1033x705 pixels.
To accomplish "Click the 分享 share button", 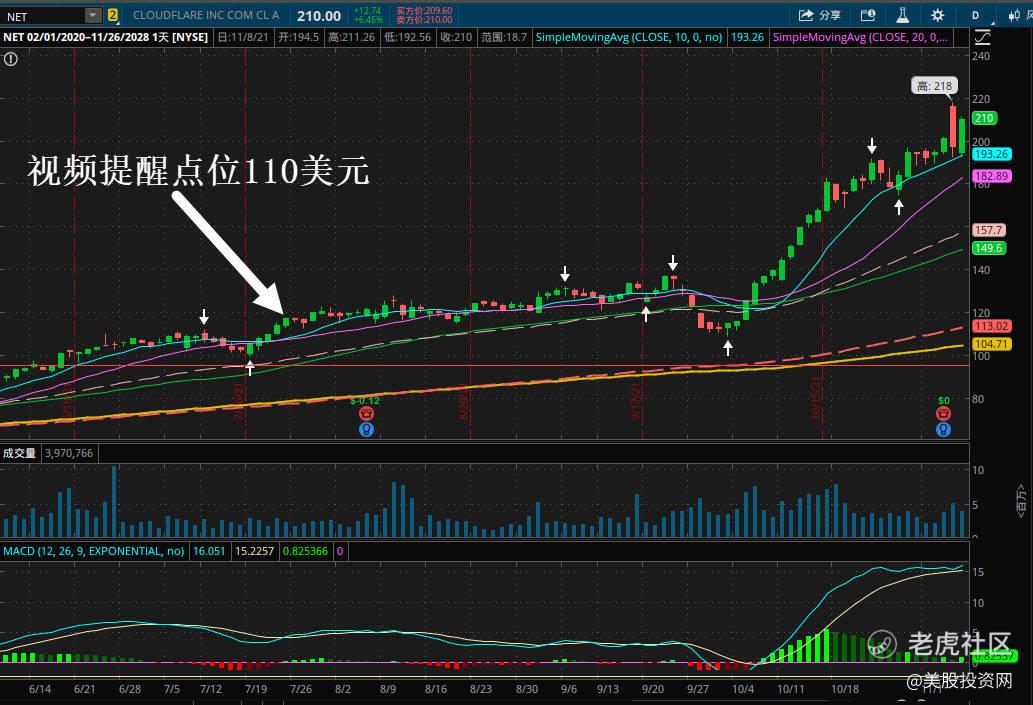I will point(820,15).
